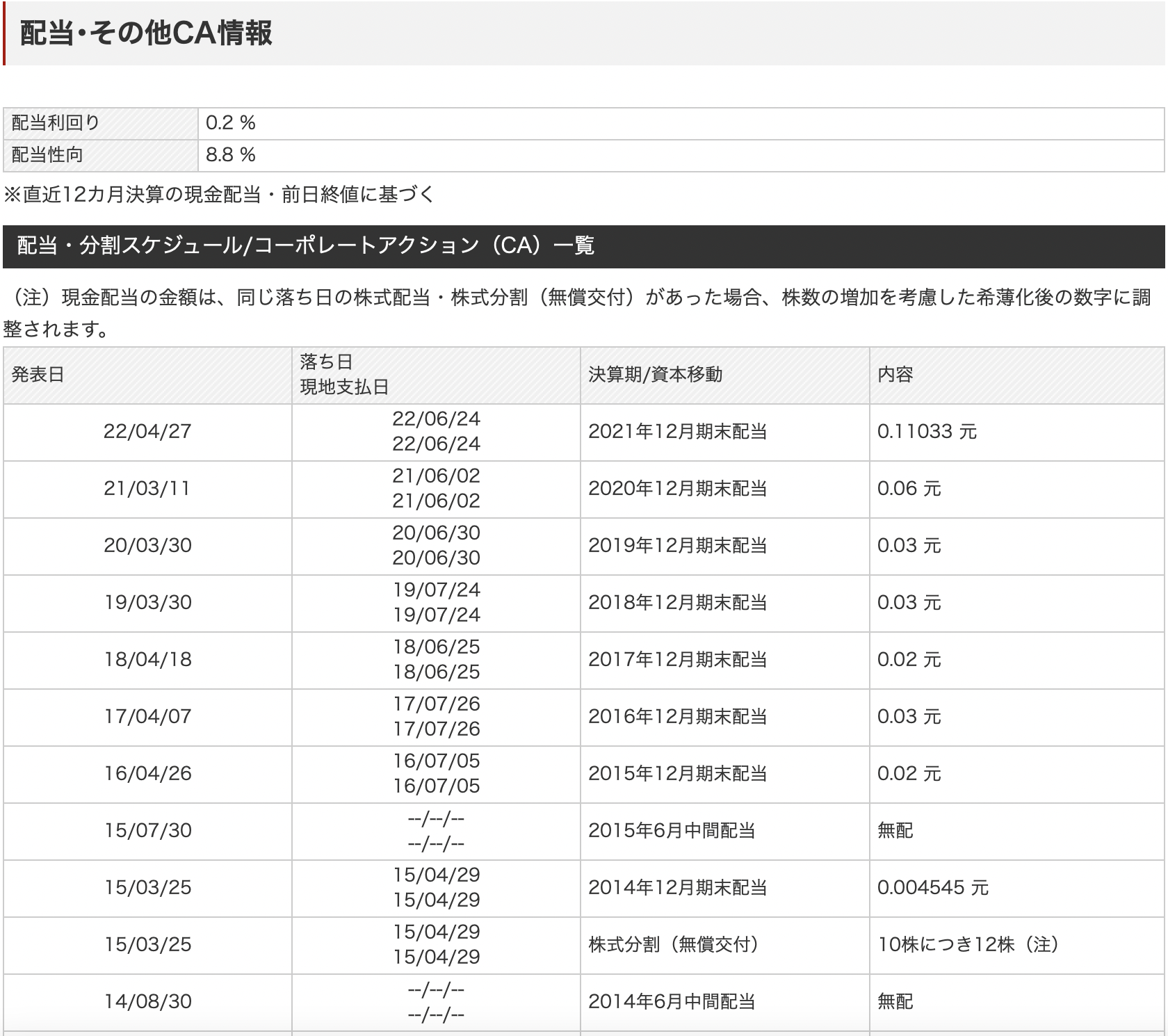The image size is (1168, 1036).
Task: Select the 配当性向 label cell
Action: (101, 155)
